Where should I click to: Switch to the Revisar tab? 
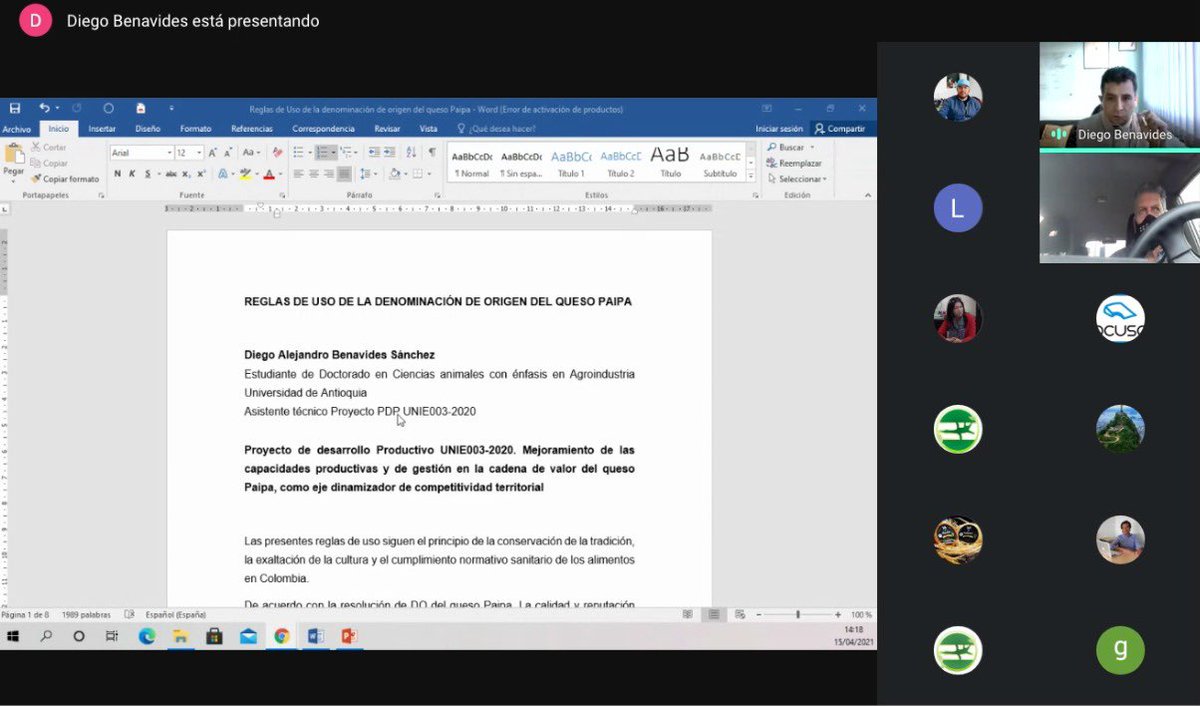[x=387, y=129]
